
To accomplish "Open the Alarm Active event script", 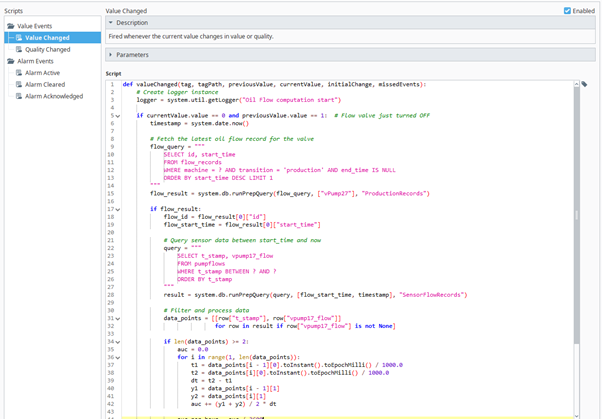I will pos(42,73).
